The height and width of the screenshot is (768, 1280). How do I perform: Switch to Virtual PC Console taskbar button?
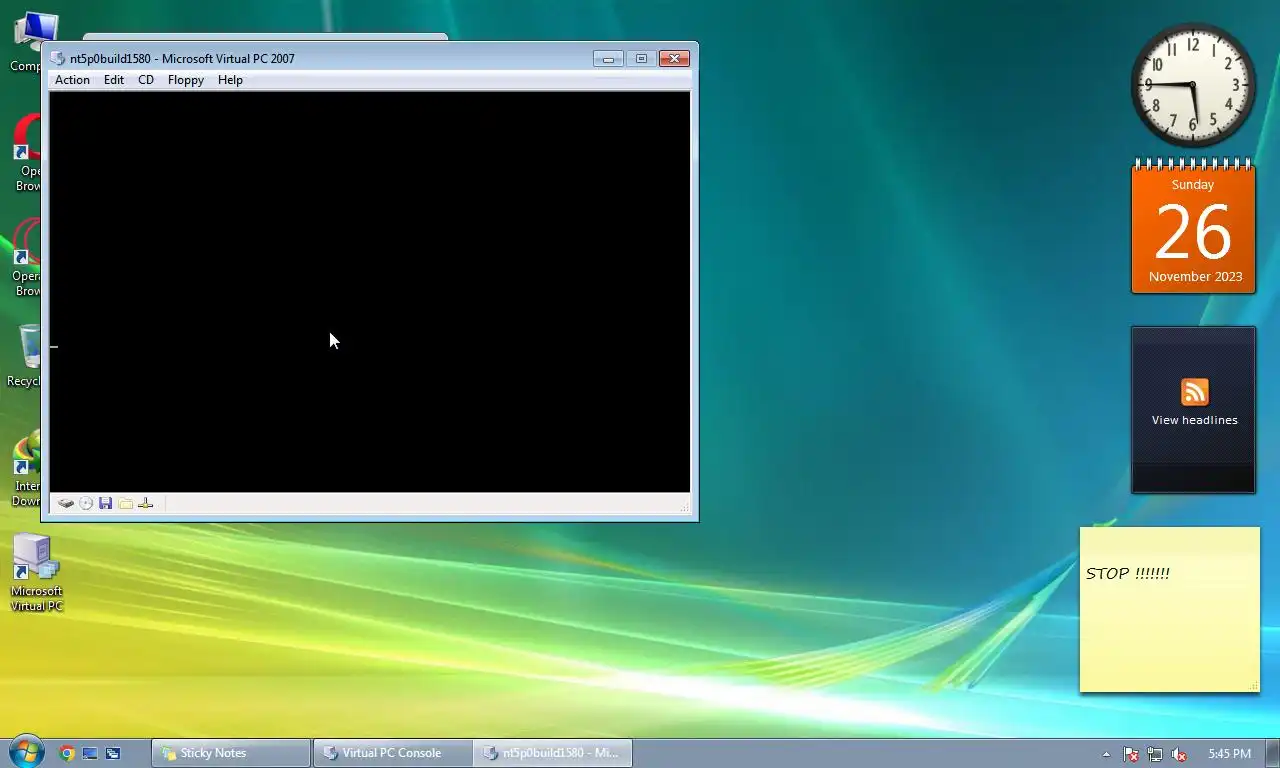[393, 753]
